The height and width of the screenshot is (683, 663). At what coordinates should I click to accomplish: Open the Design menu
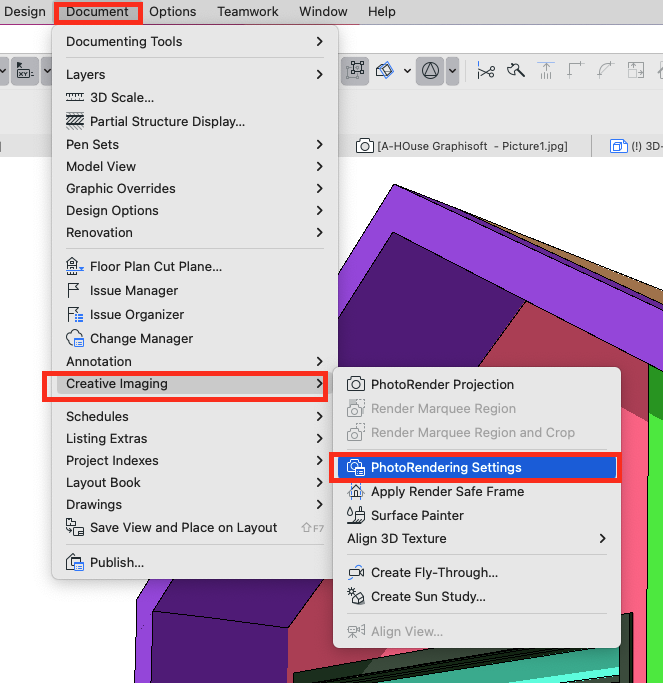(24, 12)
